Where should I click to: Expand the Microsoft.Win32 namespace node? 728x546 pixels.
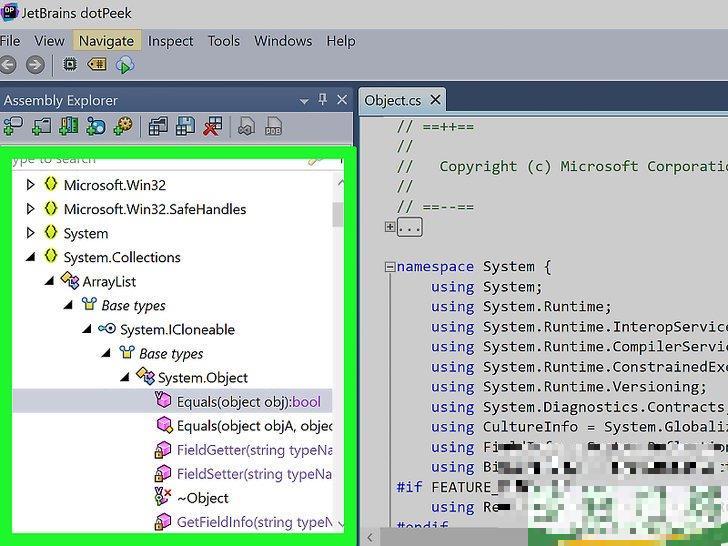point(30,185)
